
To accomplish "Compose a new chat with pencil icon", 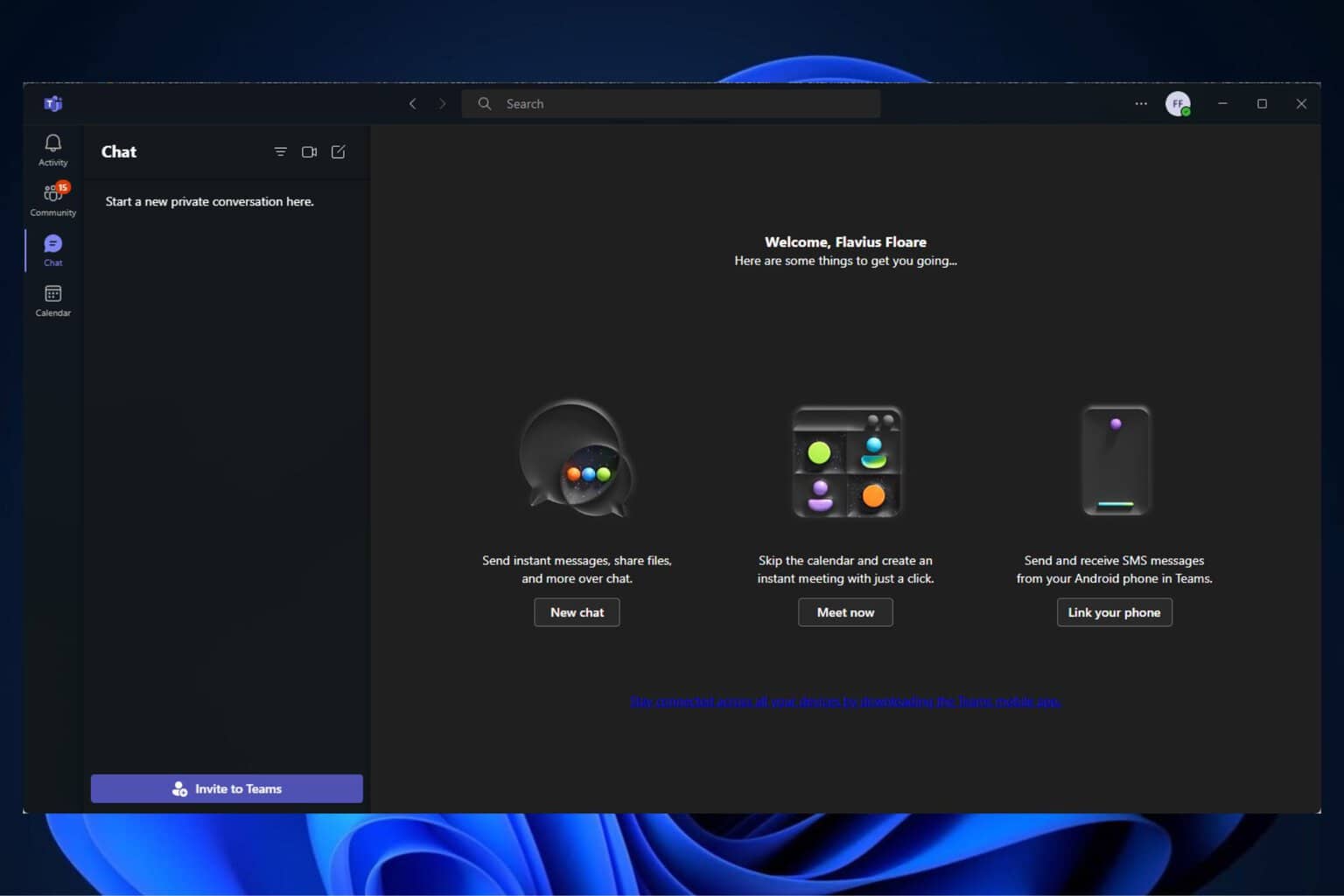I will (x=339, y=151).
